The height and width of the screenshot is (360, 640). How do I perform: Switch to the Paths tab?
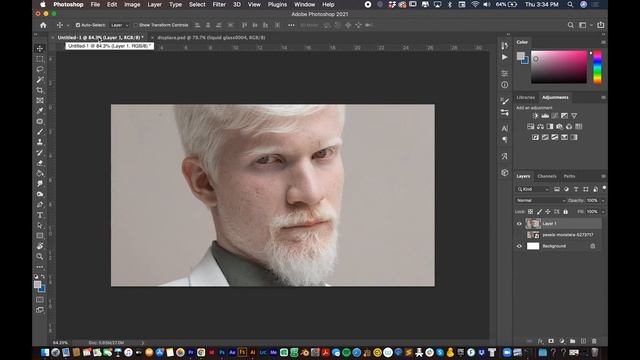point(569,176)
